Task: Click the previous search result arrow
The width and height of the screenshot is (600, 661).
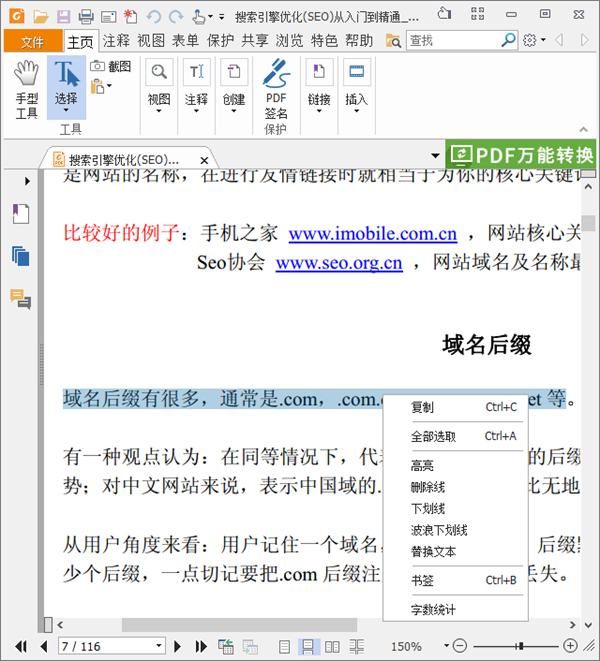Action: click(559, 40)
